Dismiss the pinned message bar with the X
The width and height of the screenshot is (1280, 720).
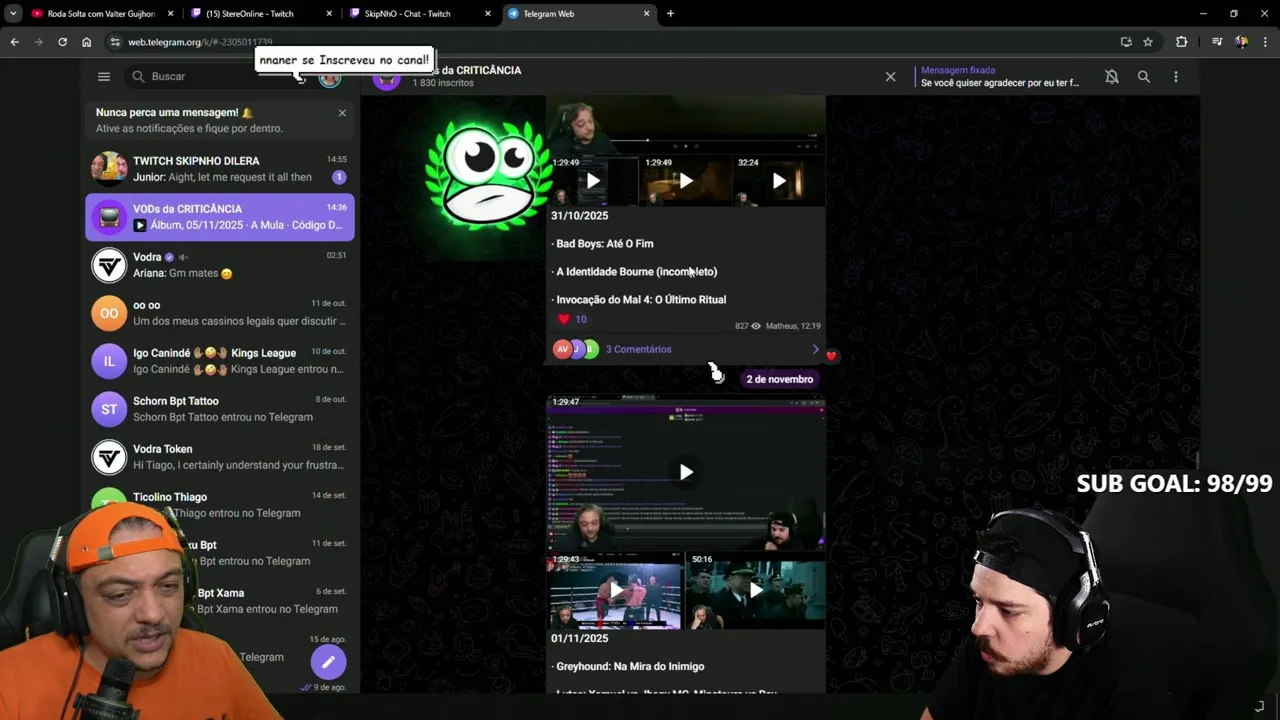tap(891, 76)
